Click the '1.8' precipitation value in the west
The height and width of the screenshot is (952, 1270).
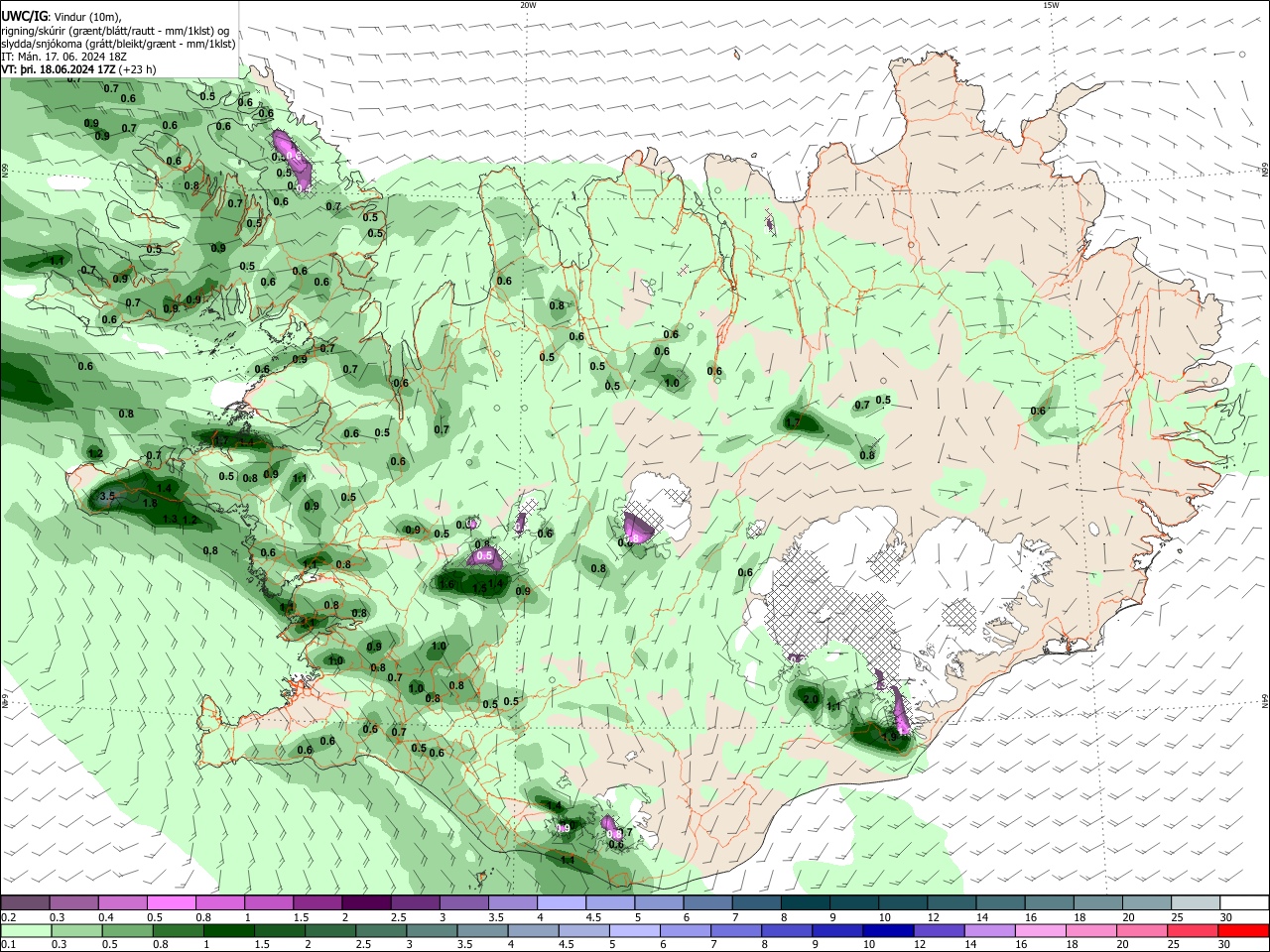pos(150,503)
